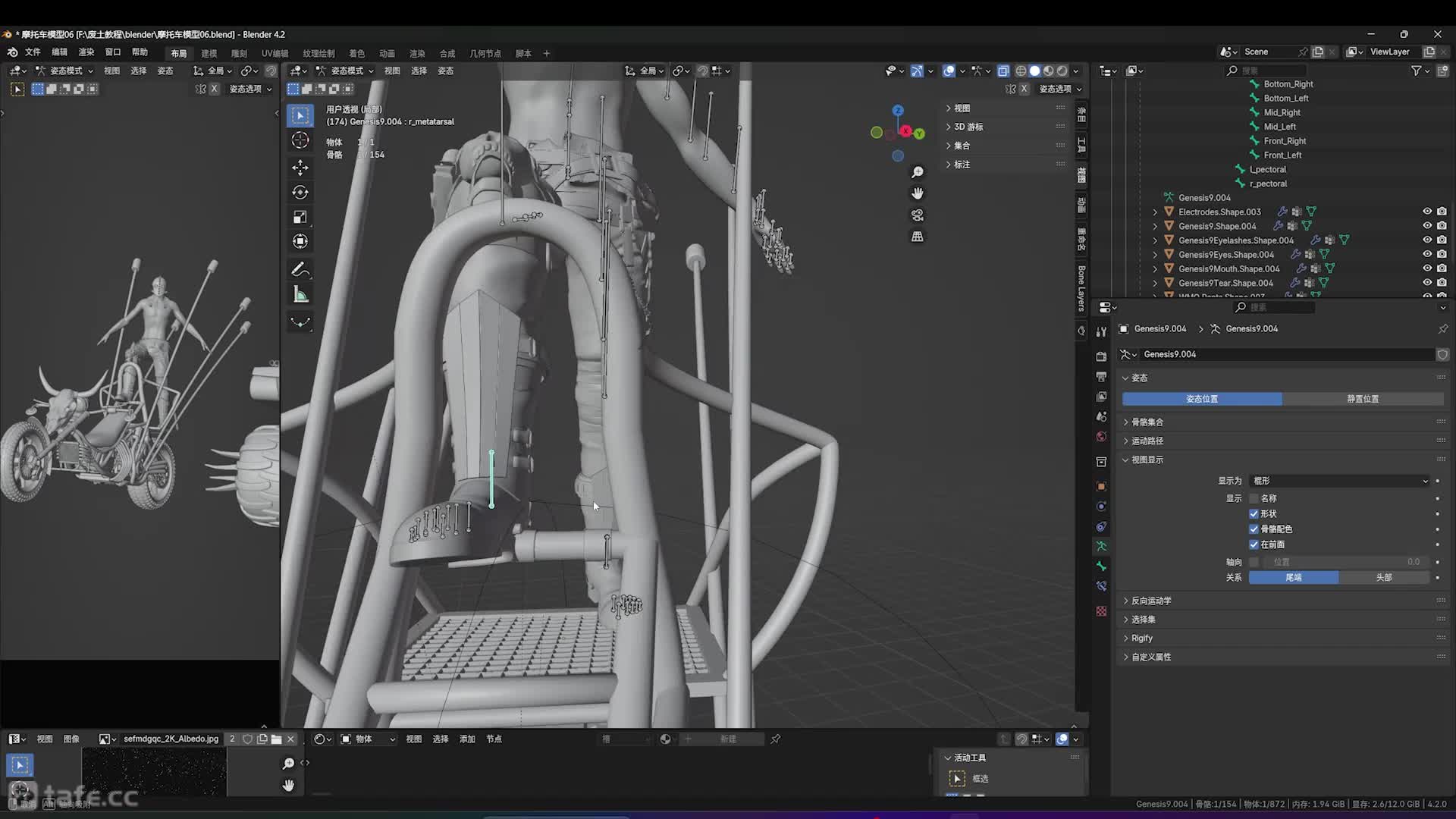The image size is (1456, 819).
Task: Hide Electrodes.Shape.003 with its eye icon
Action: click(1426, 212)
